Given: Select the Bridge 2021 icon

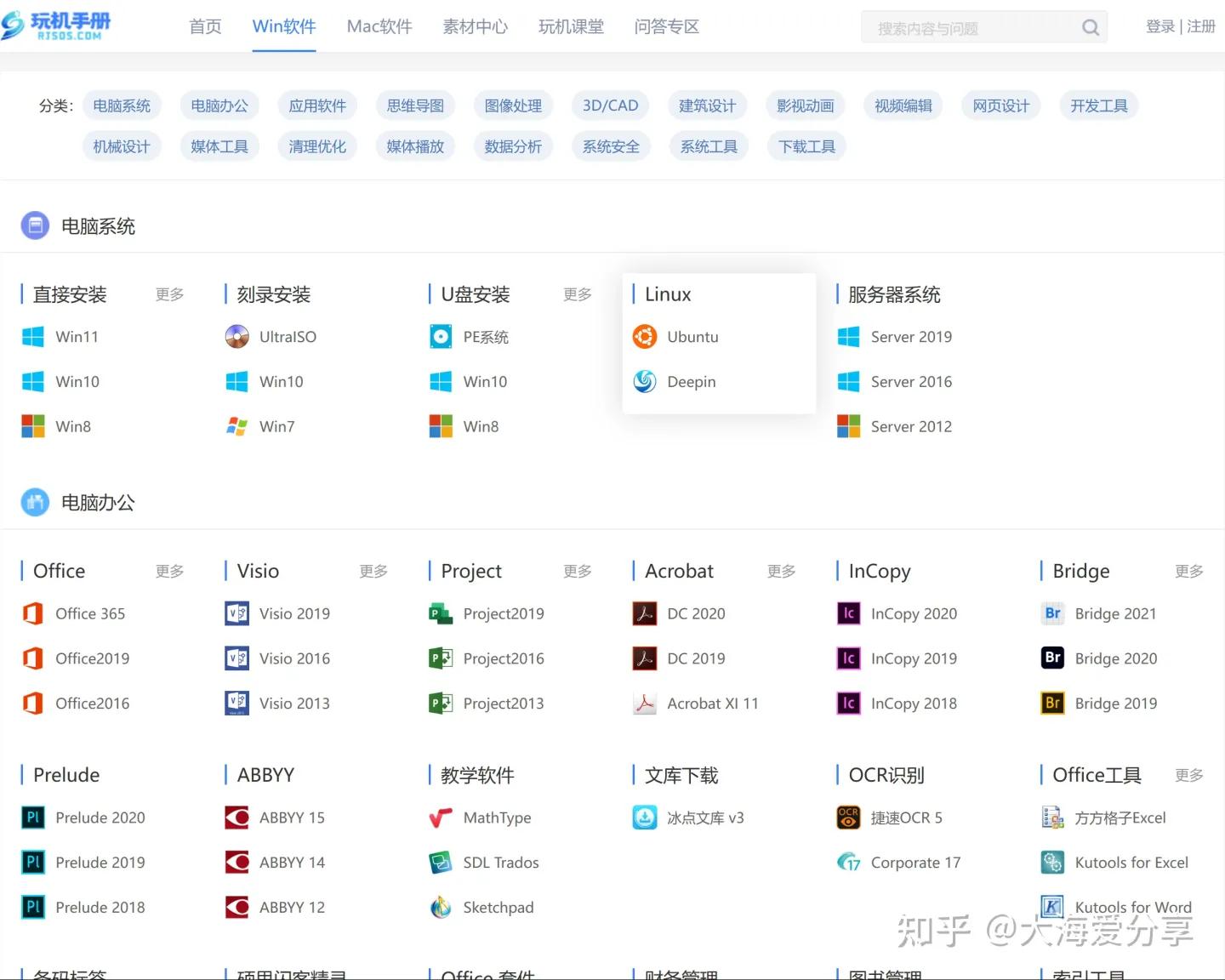Looking at the screenshot, I should point(1052,613).
